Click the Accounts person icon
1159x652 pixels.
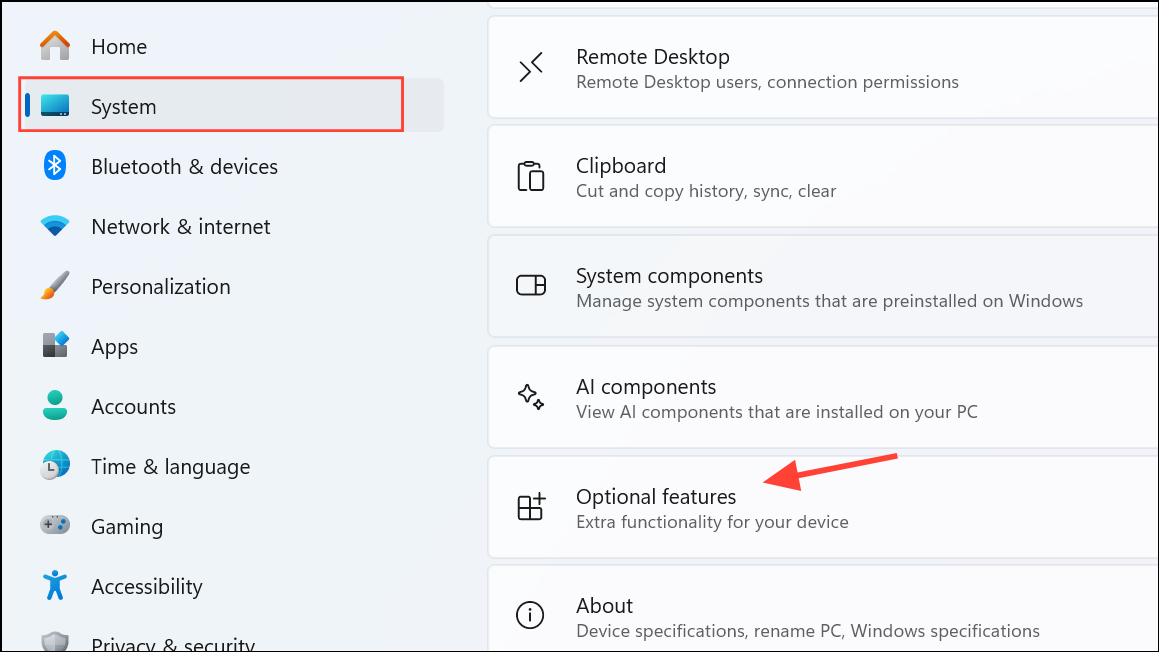tap(55, 405)
